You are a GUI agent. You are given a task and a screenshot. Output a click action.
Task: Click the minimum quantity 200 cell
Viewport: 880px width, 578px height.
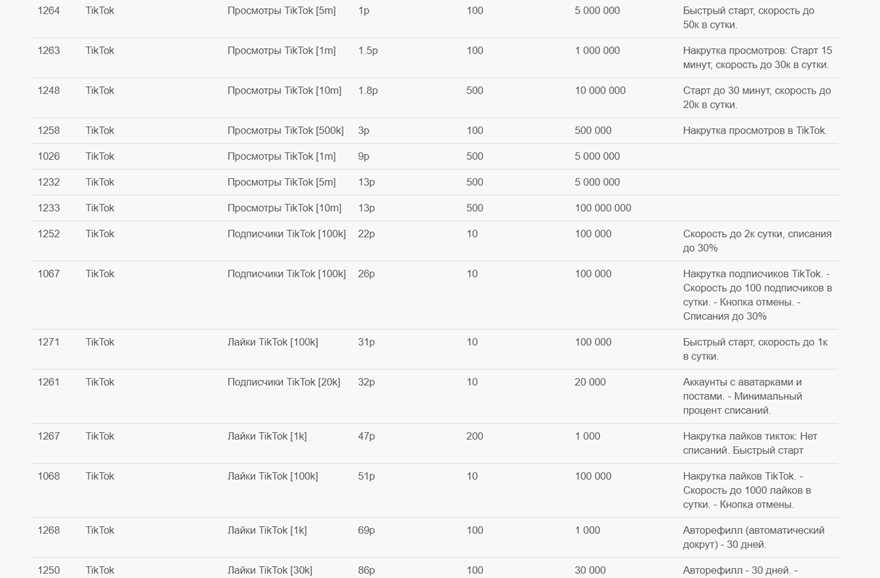pyautogui.click(x=474, y=437)
